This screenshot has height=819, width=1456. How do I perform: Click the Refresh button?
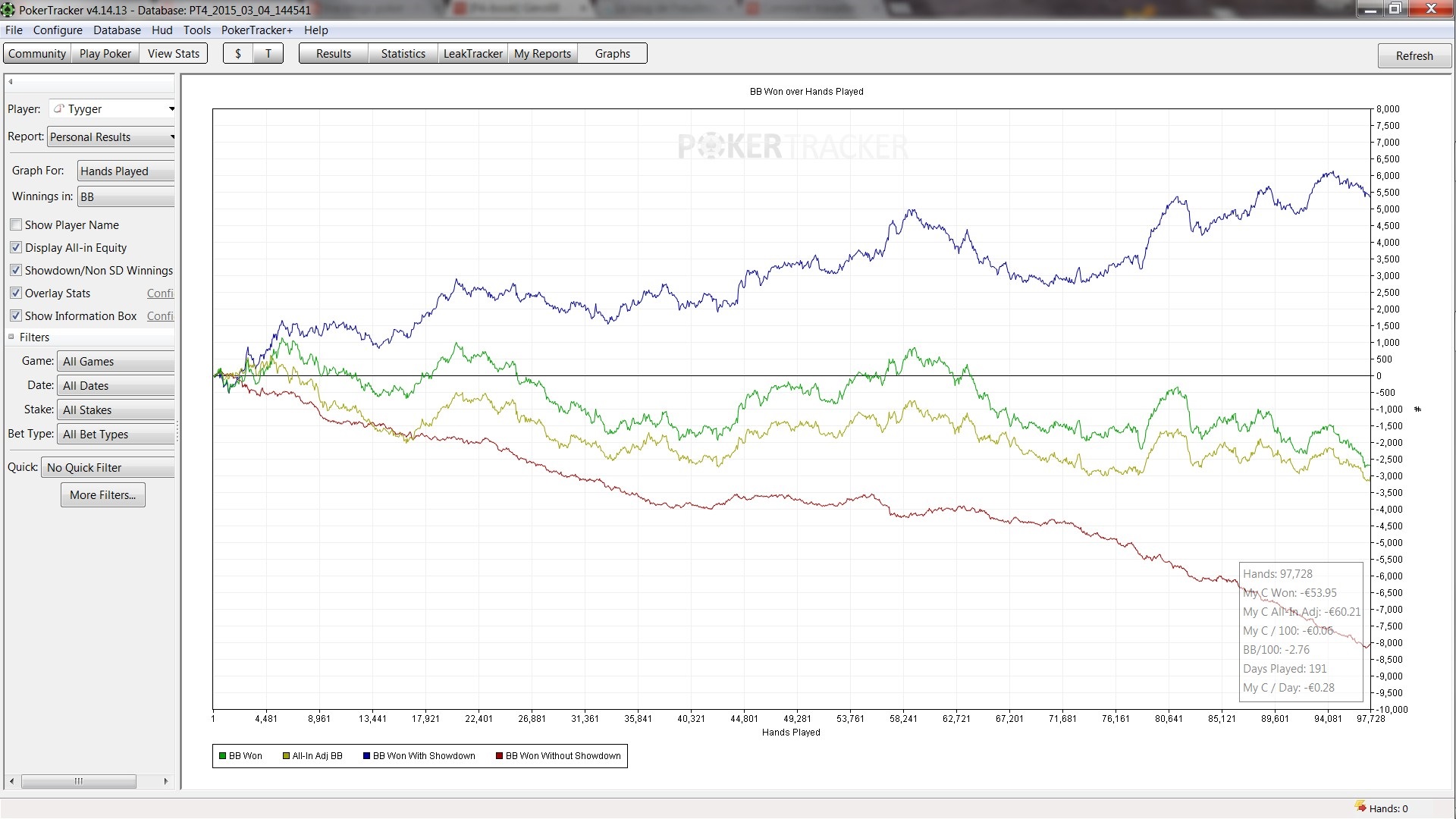tap(1414, 56)
